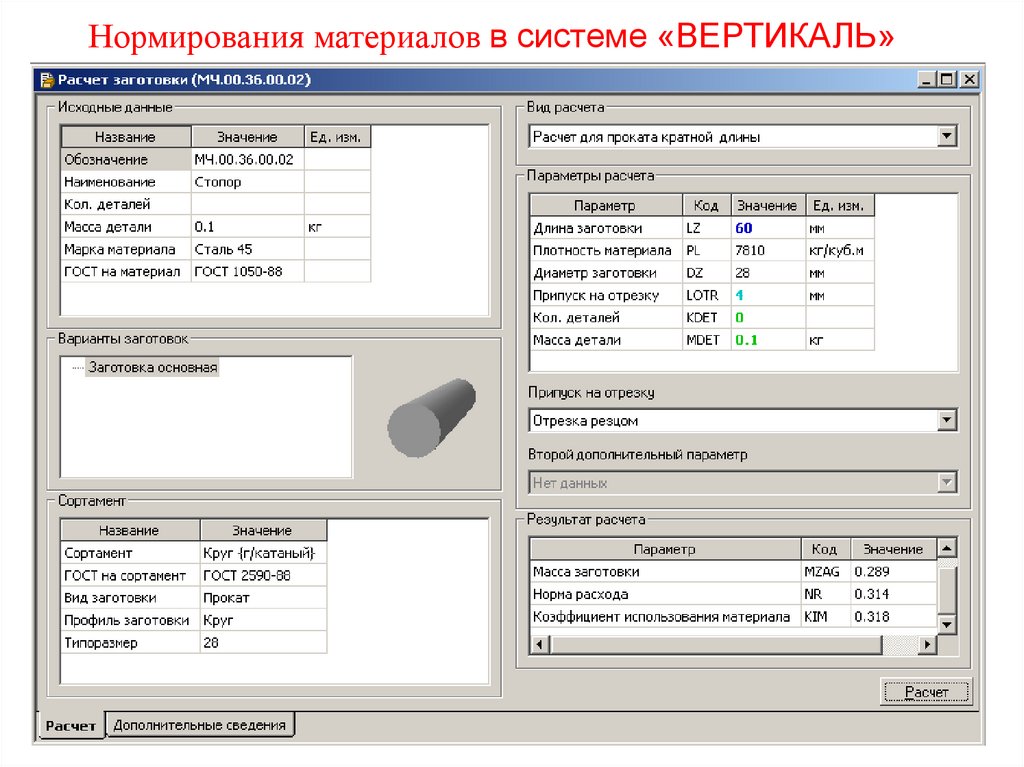Click the results horizontal scrollbar thumb
The image size is (1024, 767).
tap(716, 645)
